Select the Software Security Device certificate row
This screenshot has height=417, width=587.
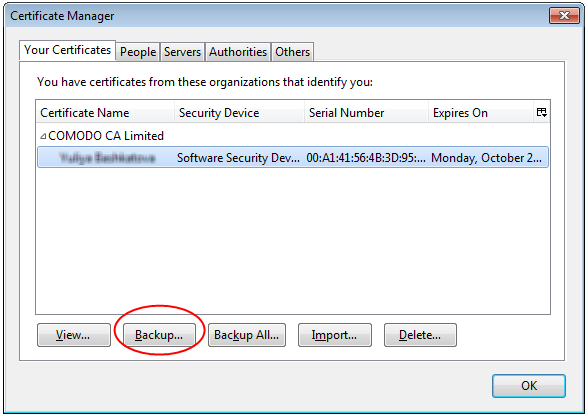pos(293,157)
